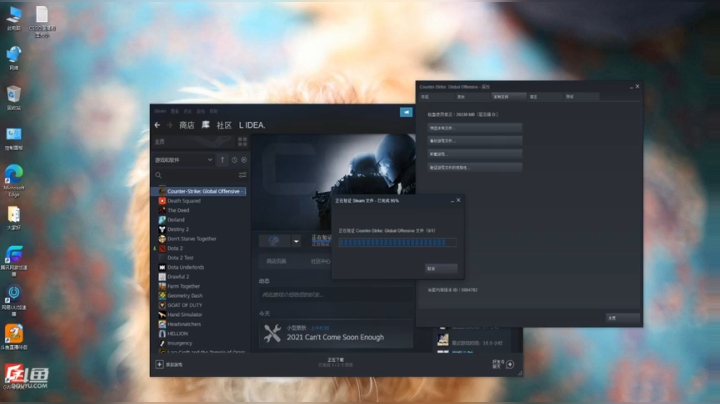Click the ready-to-play filter icon
Image resolution: width=720 pixels, height=404 pixels.
click(244, 160)
